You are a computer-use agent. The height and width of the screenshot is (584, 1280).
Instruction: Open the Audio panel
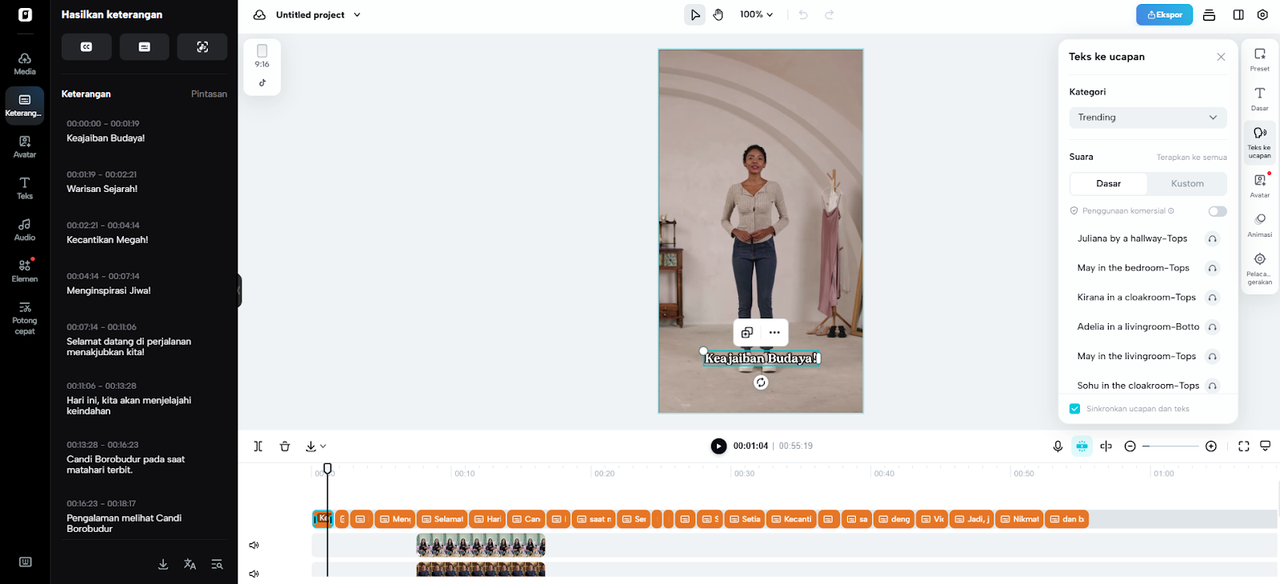point(25,229)
